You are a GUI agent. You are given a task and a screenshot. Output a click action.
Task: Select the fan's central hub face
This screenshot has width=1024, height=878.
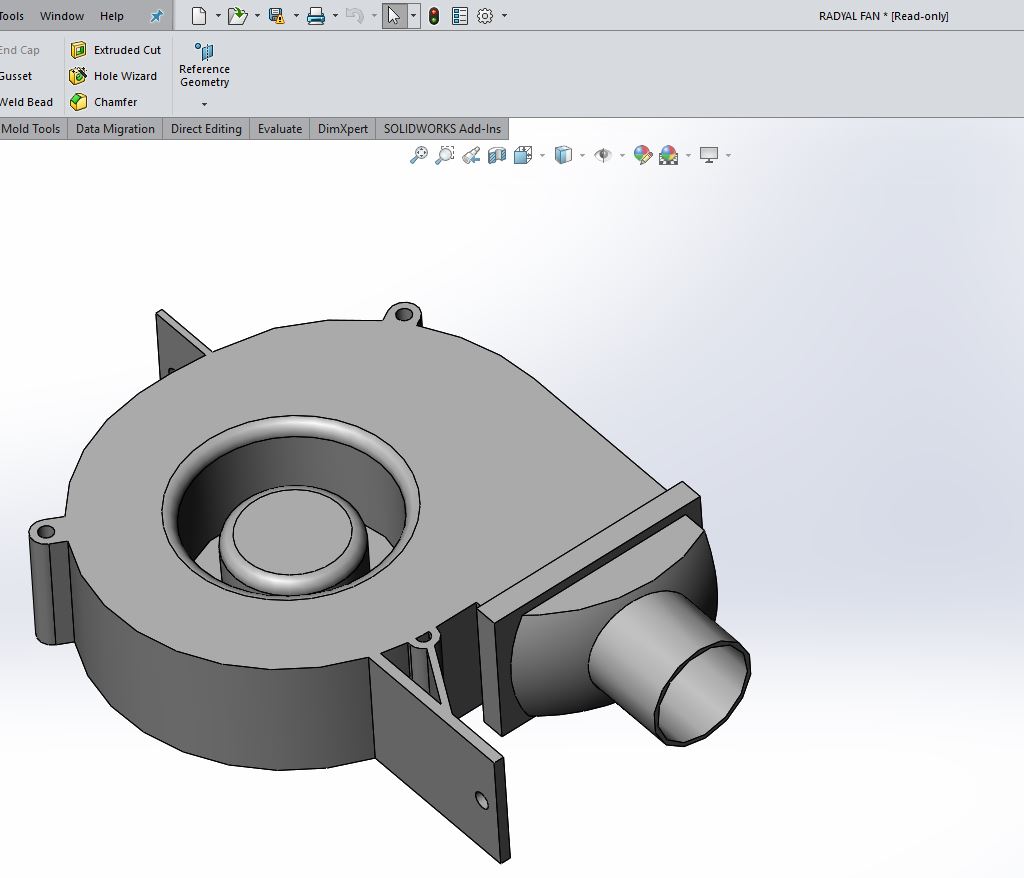click(x=292, y=534)
